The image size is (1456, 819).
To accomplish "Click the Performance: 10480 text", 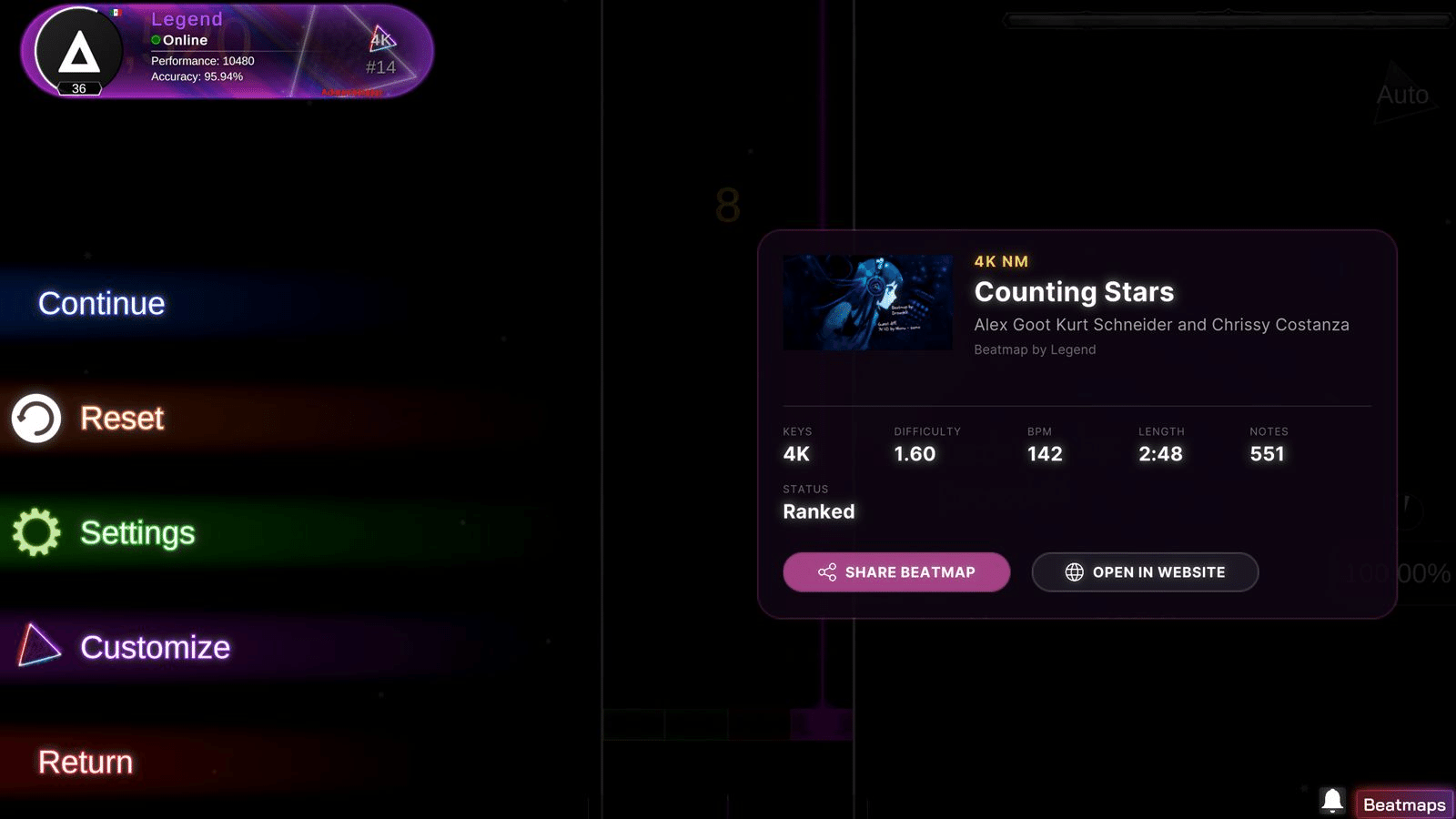I will tap(203, 61).
